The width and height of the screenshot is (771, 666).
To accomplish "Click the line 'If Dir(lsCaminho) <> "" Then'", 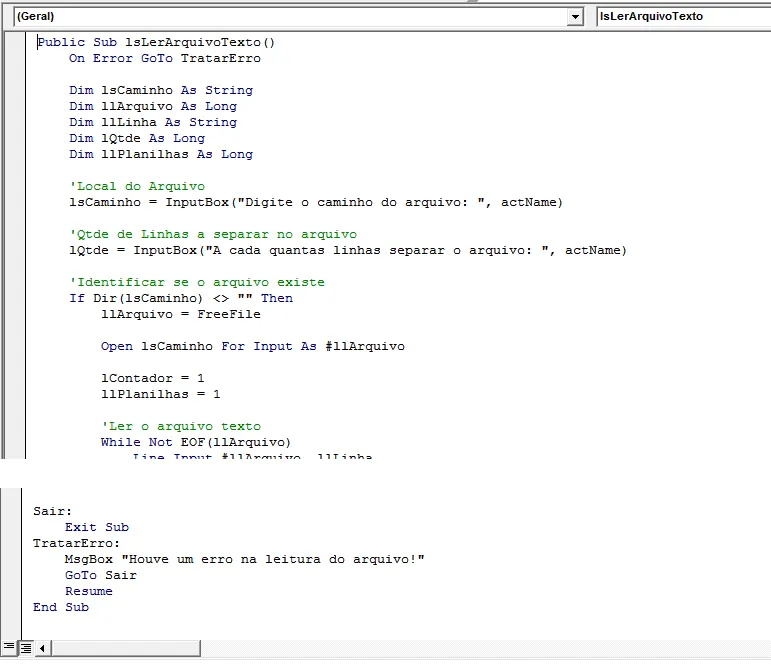I will (x=180, y=298).
